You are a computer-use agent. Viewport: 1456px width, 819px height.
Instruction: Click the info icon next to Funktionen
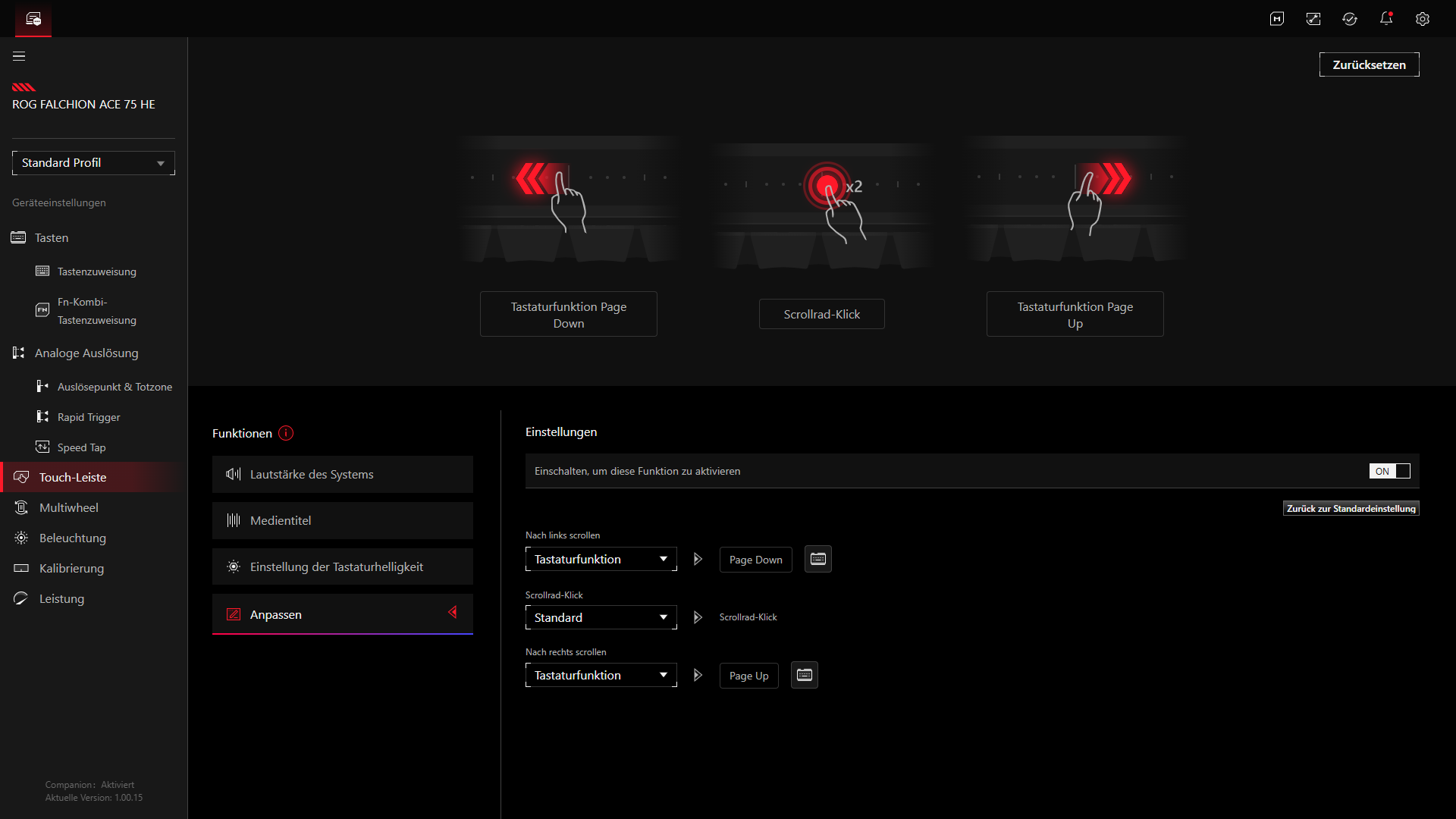(x=286, y=433)
